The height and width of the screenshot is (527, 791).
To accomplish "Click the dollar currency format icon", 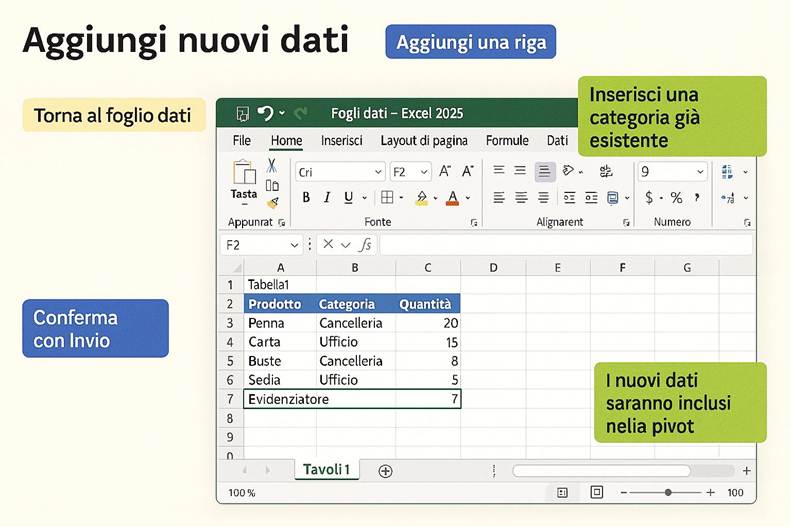I will tap(649, 198).
